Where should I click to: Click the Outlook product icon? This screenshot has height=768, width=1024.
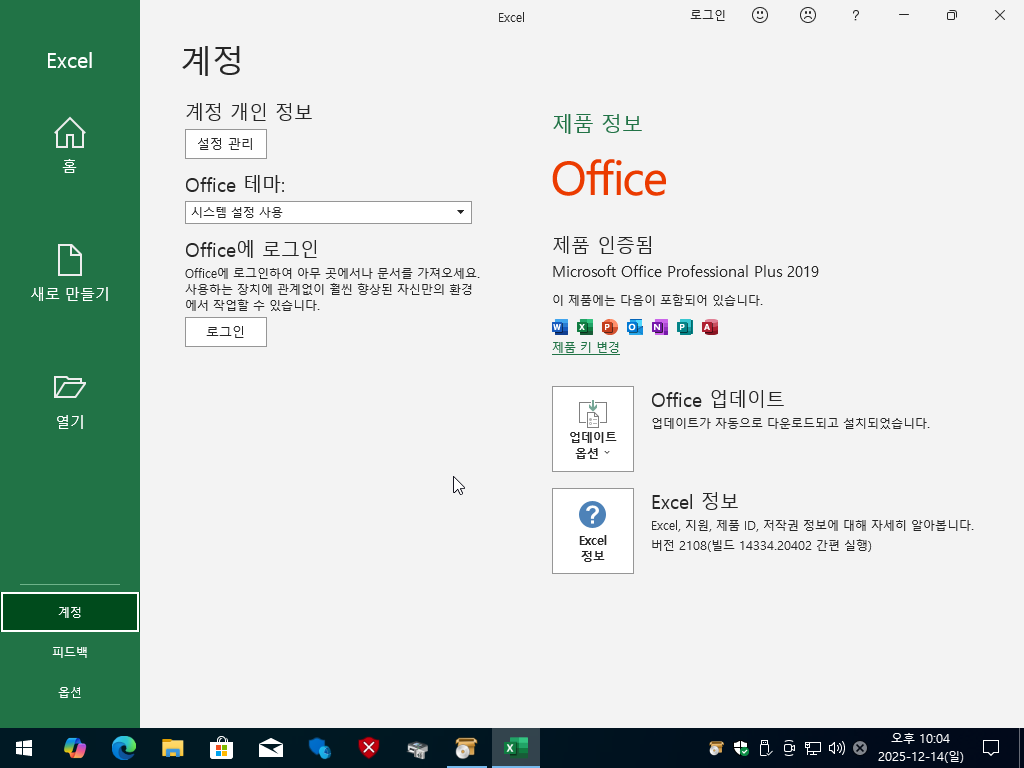tap(634, 327)
